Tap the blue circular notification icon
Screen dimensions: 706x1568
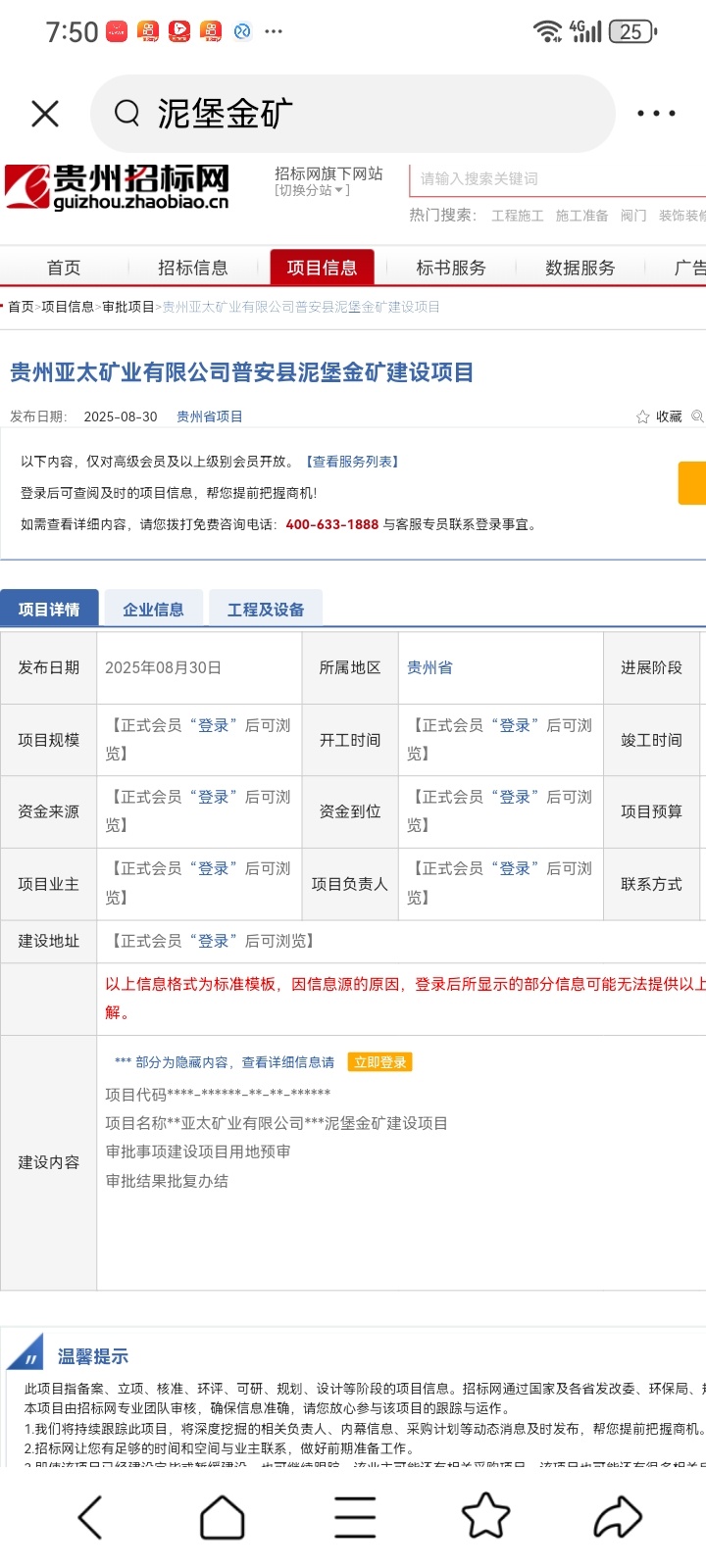(x=242, y=31)
